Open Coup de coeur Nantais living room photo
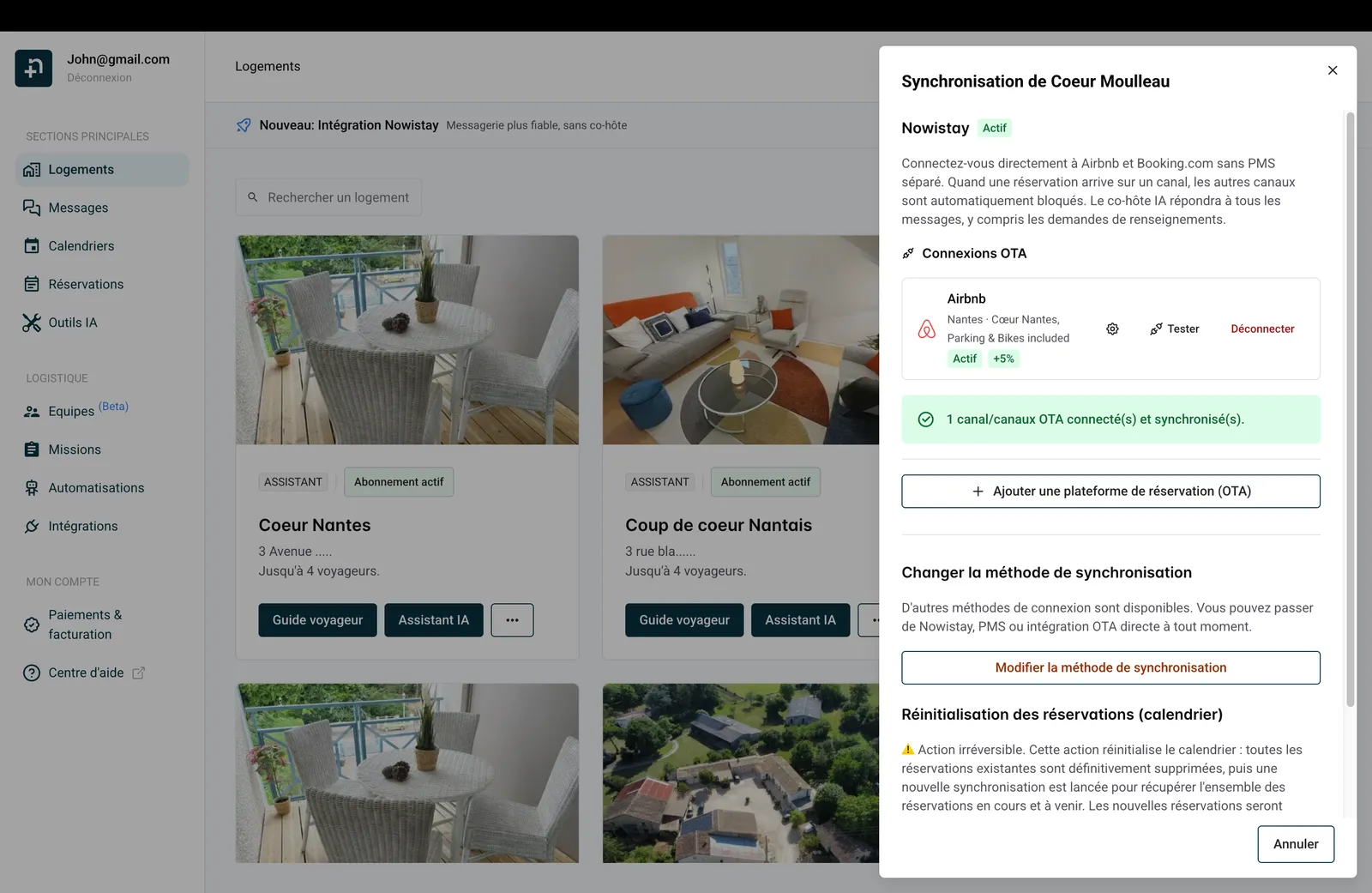 click(x=741, y=340)
